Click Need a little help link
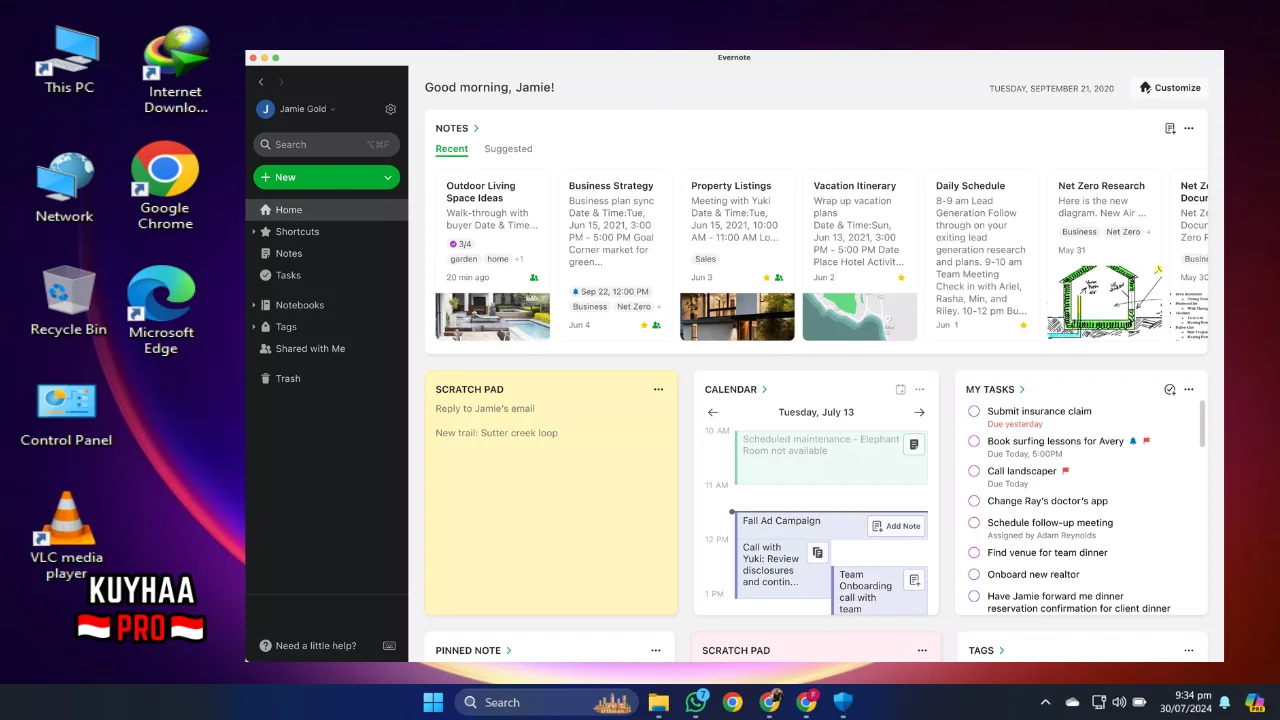This screenshot has width=1280, height=720. point(308,646)
